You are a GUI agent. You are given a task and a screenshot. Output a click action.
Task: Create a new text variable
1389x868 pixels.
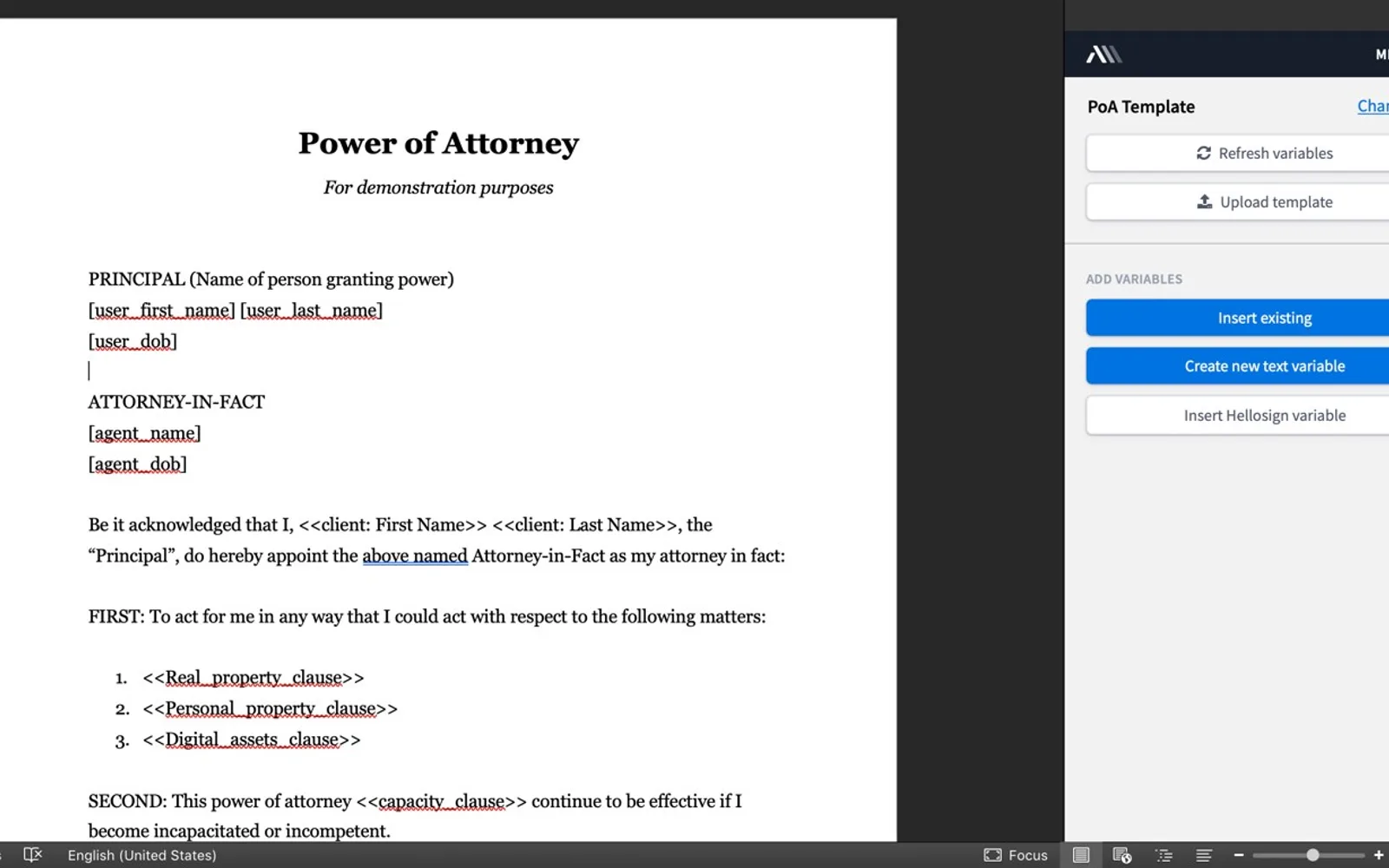pos(1238,366)
